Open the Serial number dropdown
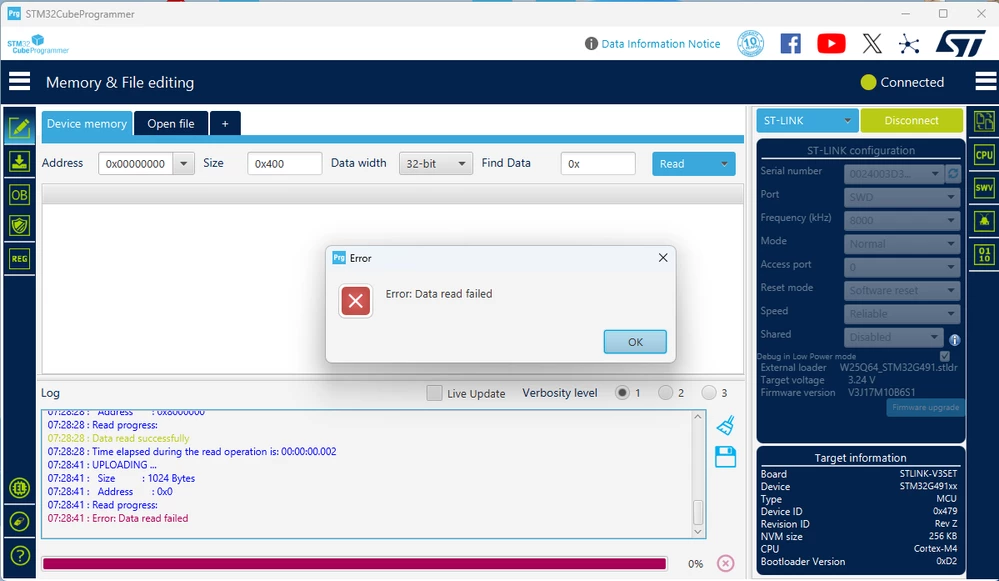The image size is (999, 581). [x=893, y=173]
